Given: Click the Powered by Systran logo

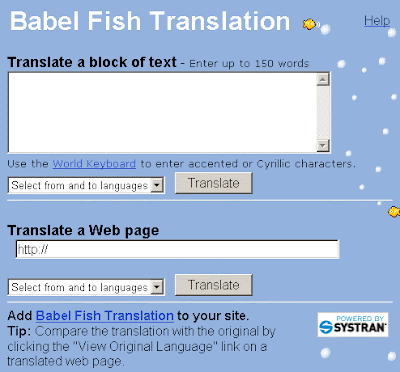Looking at the screenshot, I should coord(353,324).
